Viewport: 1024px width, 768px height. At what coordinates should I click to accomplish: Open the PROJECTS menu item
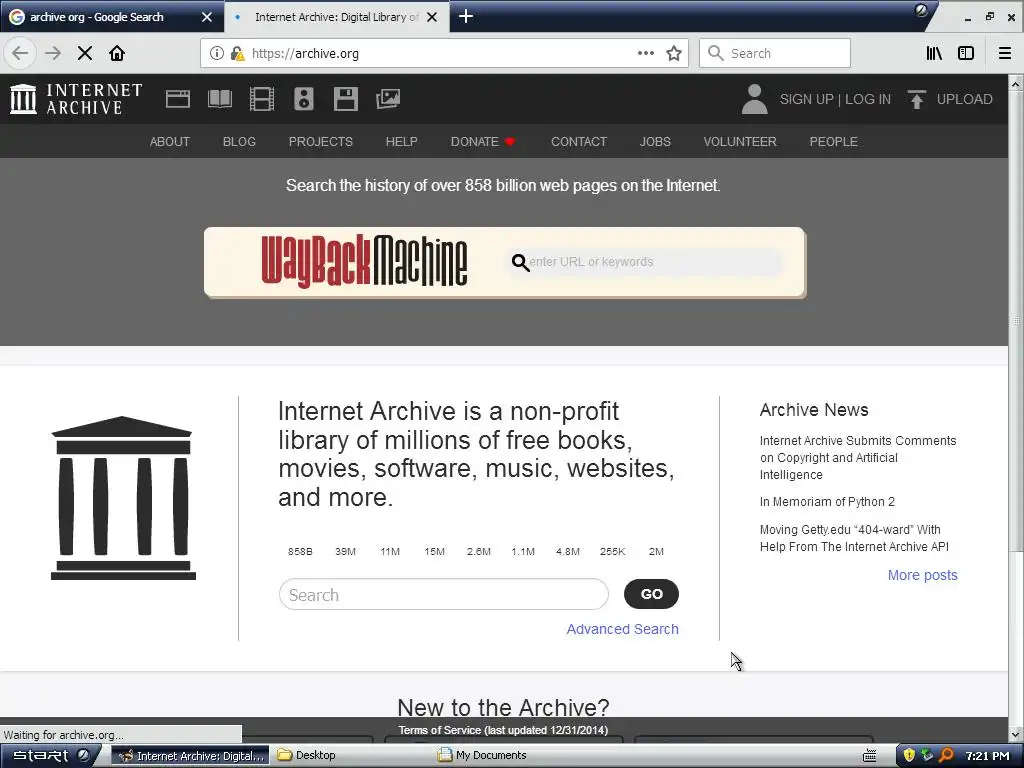321,142
